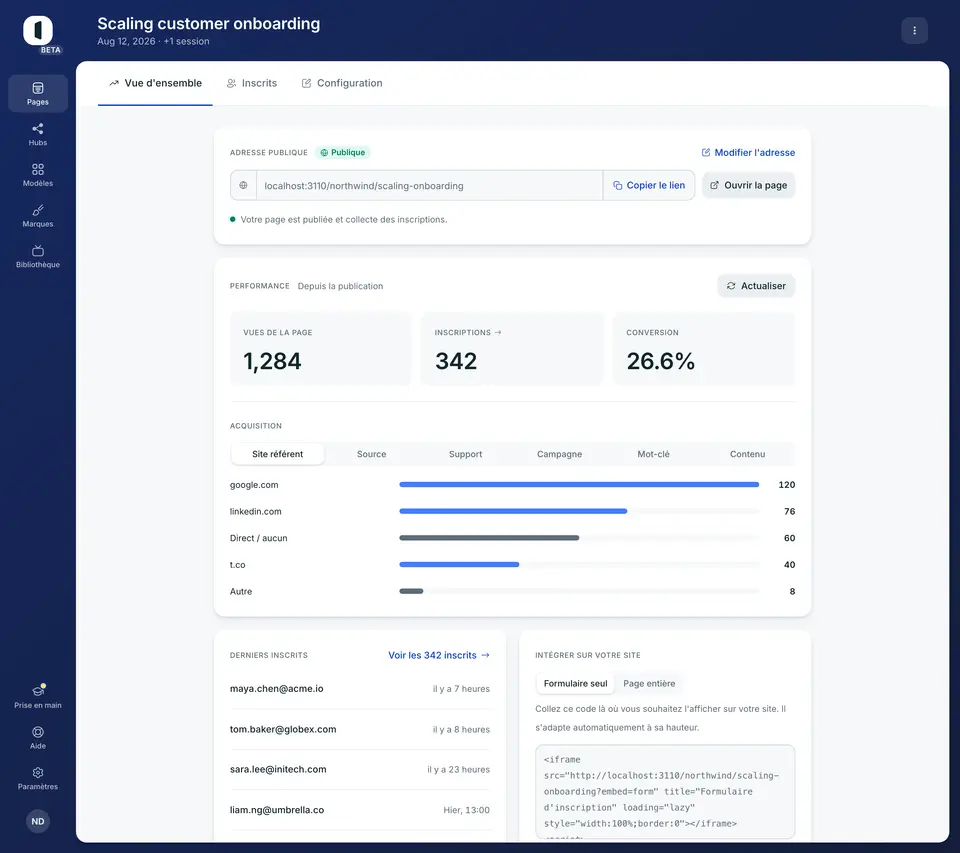The width and height of the screenshot is (960, 853).
Task: Open Modèles in the sidebar
Action: click(38, 175)
